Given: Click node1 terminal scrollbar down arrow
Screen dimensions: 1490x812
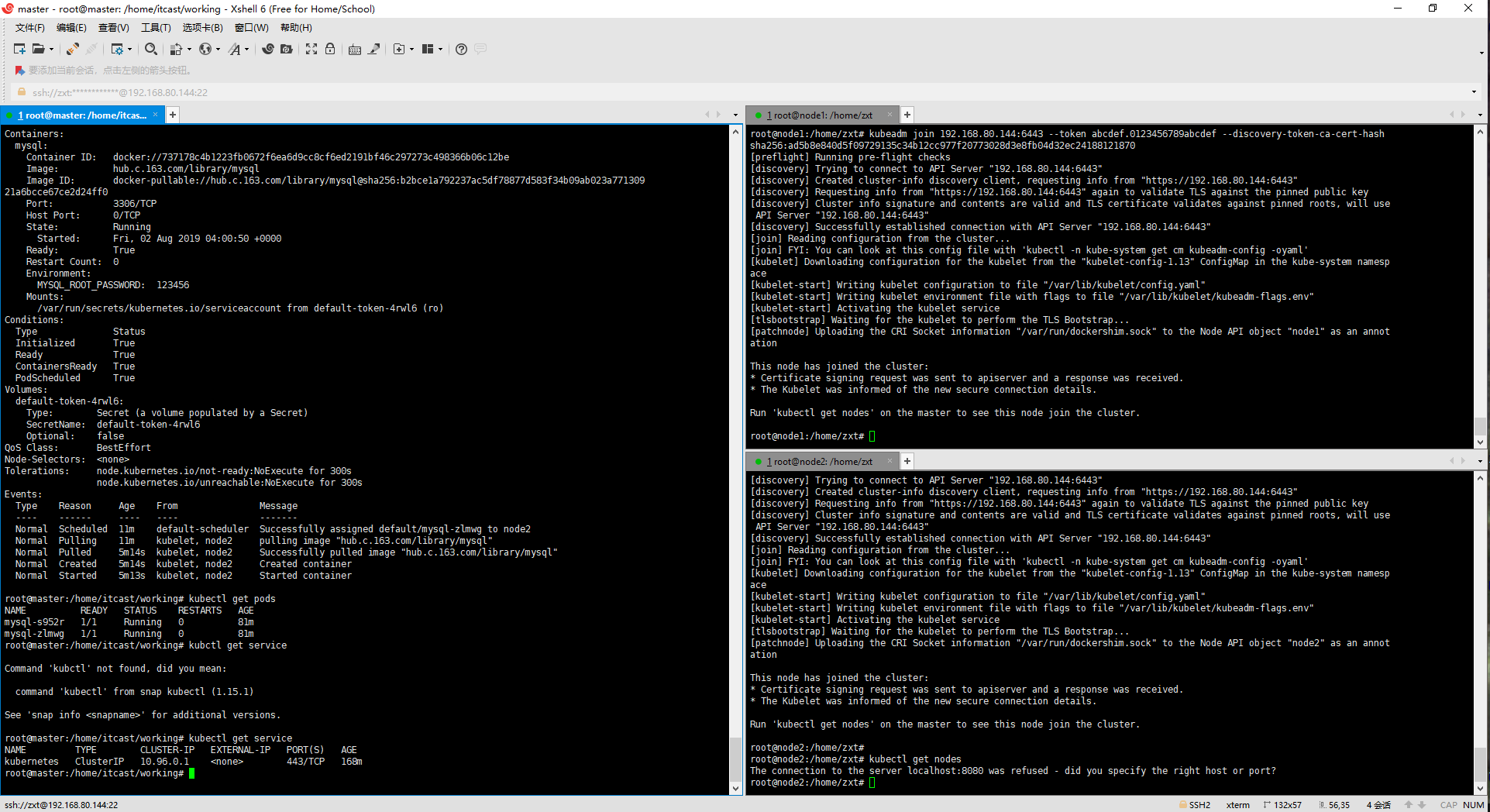Looking at the screenshot, I should 1480,442.
